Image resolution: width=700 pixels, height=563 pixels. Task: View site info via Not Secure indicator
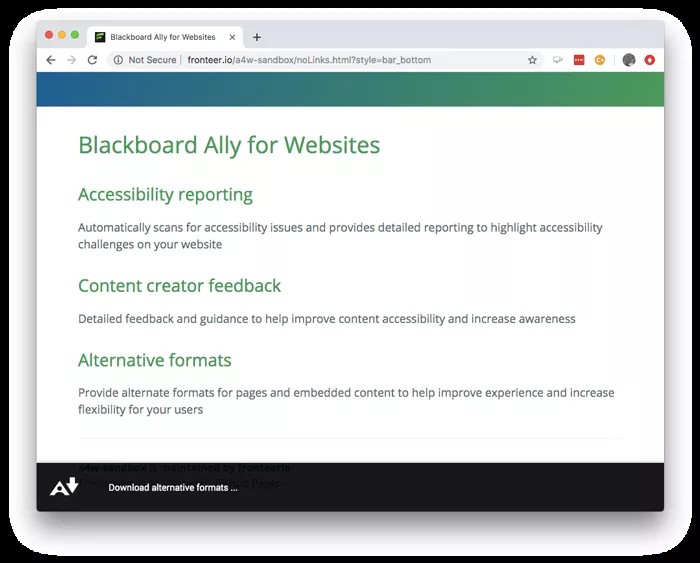[x=145, y=60]
